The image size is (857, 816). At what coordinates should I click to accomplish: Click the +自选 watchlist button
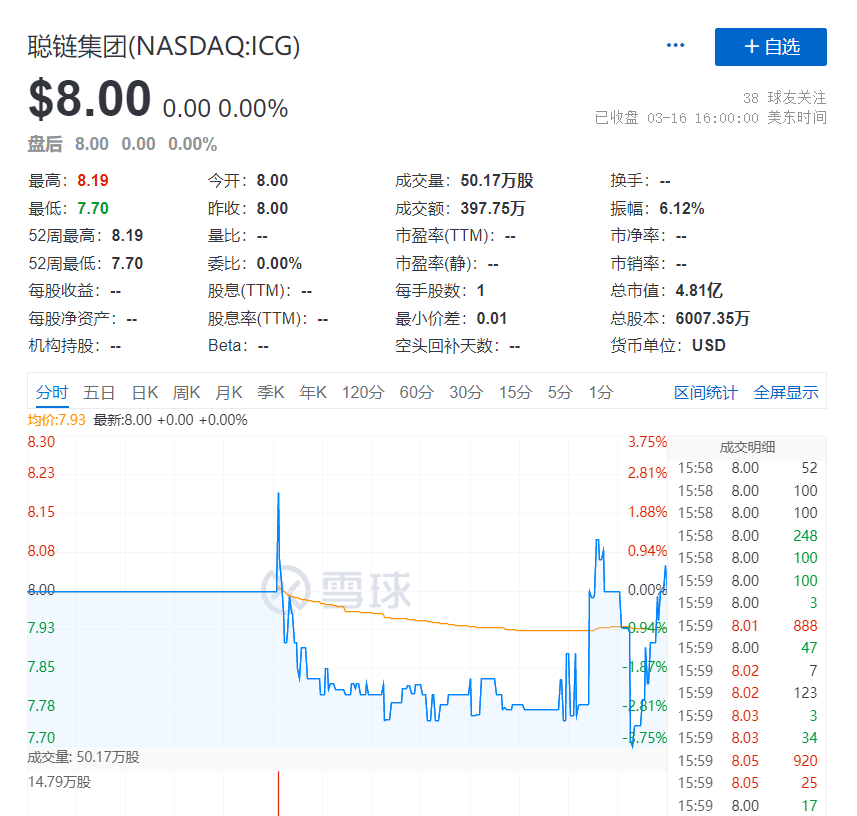770,46
